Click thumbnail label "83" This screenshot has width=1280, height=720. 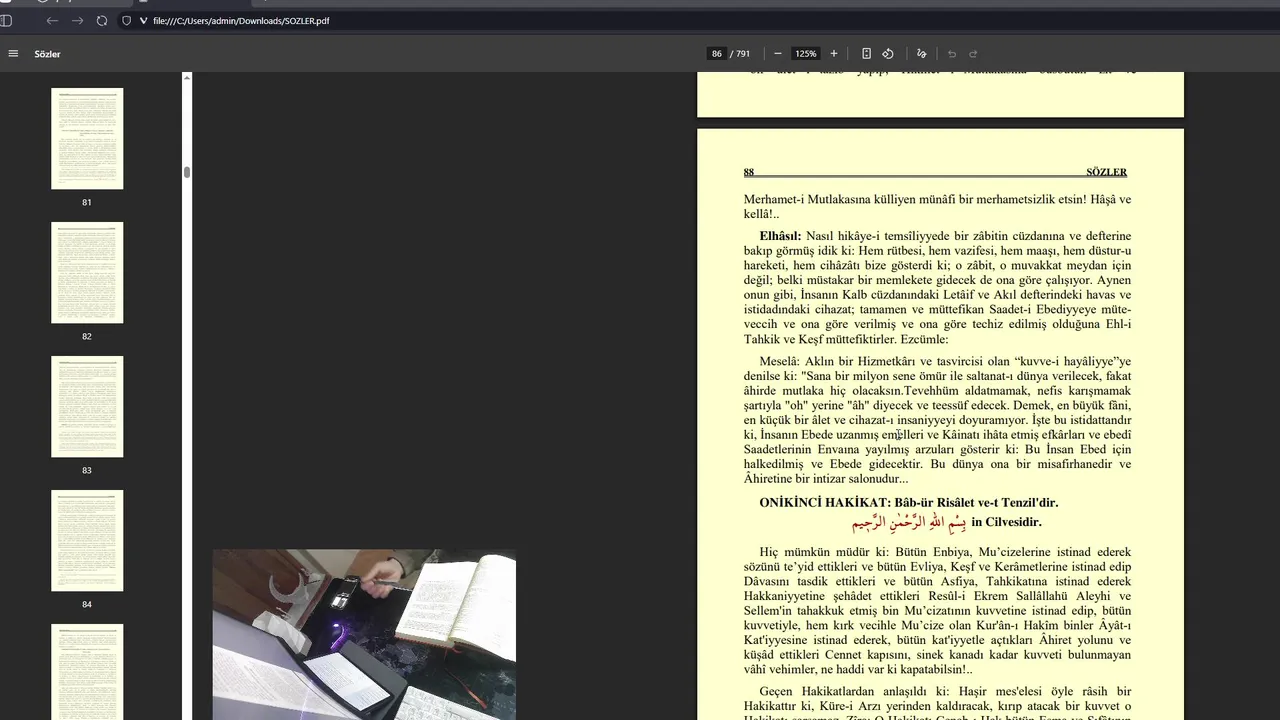87,470
